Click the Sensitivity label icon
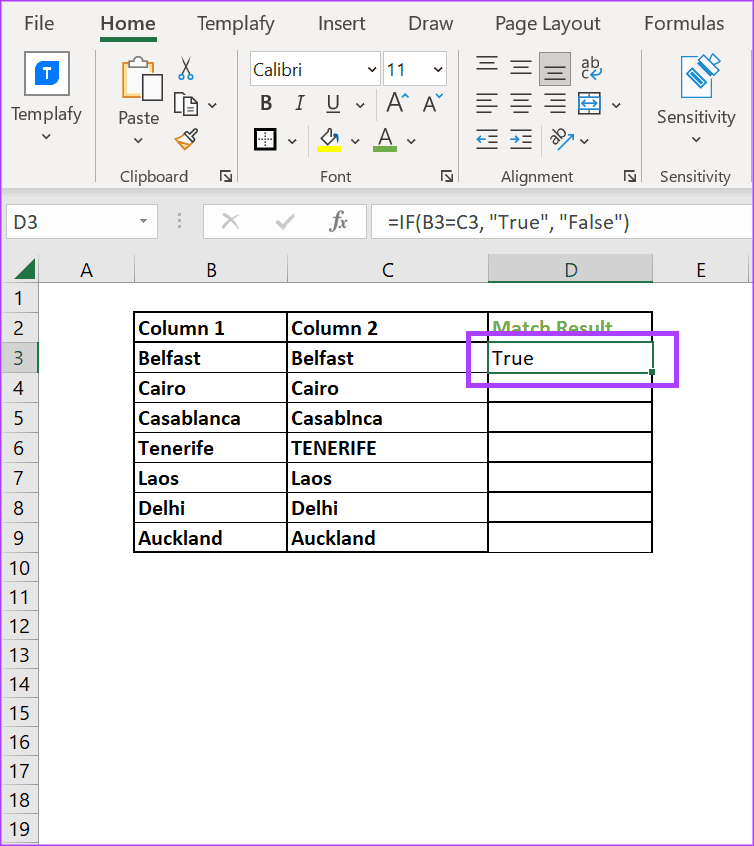This screenshot has height=846, width=754. 699,76
